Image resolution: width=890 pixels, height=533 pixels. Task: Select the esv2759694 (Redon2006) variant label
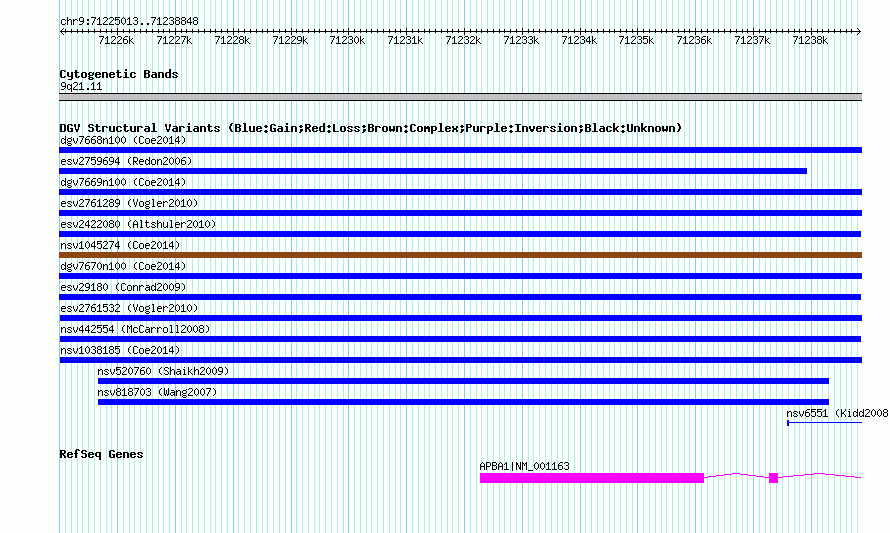click(x=126, y=161)
